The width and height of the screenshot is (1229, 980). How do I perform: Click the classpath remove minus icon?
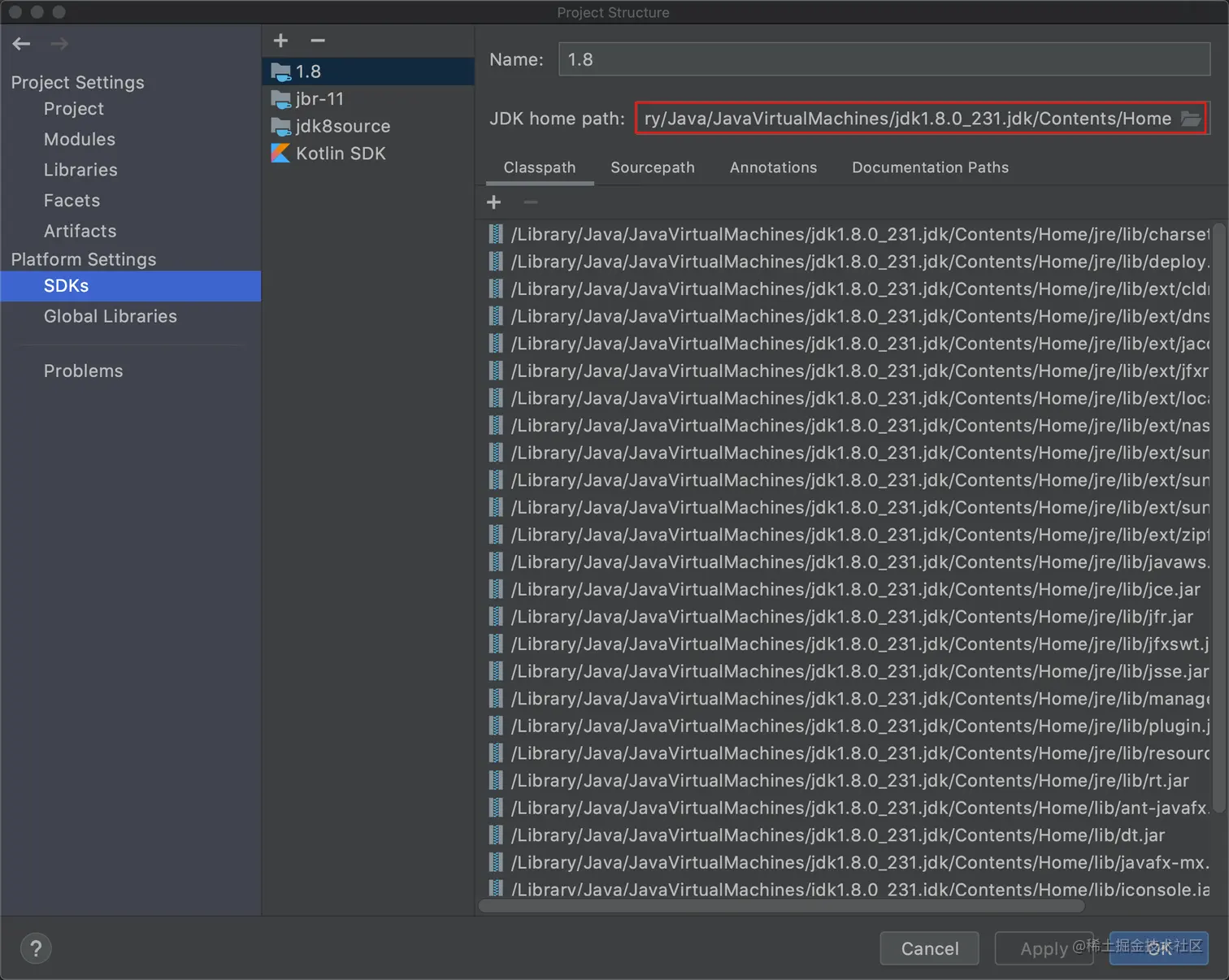pyautogui.click(x=531, y=202)
